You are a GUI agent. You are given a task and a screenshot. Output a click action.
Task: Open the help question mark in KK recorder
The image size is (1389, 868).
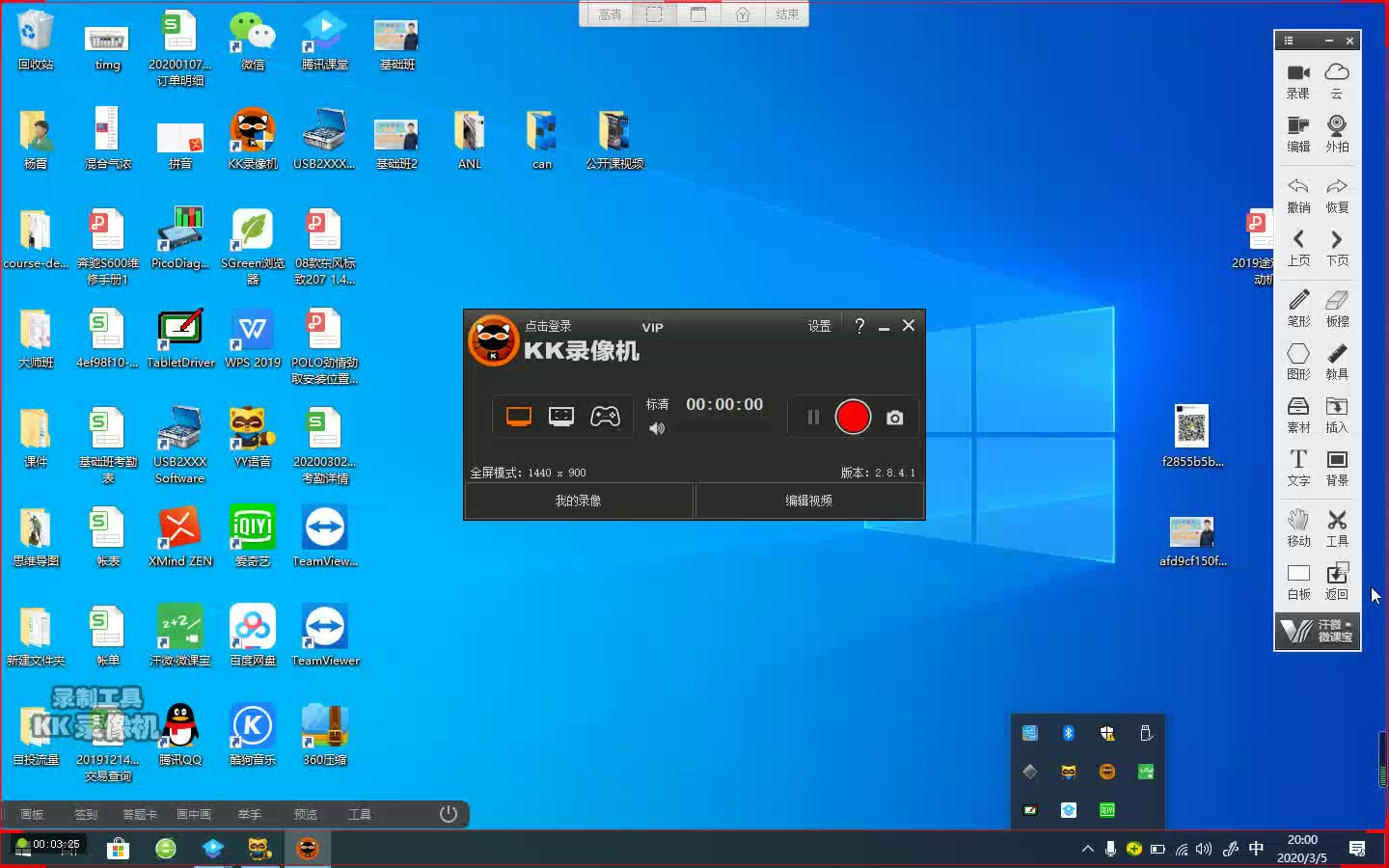tap(859, 326)
